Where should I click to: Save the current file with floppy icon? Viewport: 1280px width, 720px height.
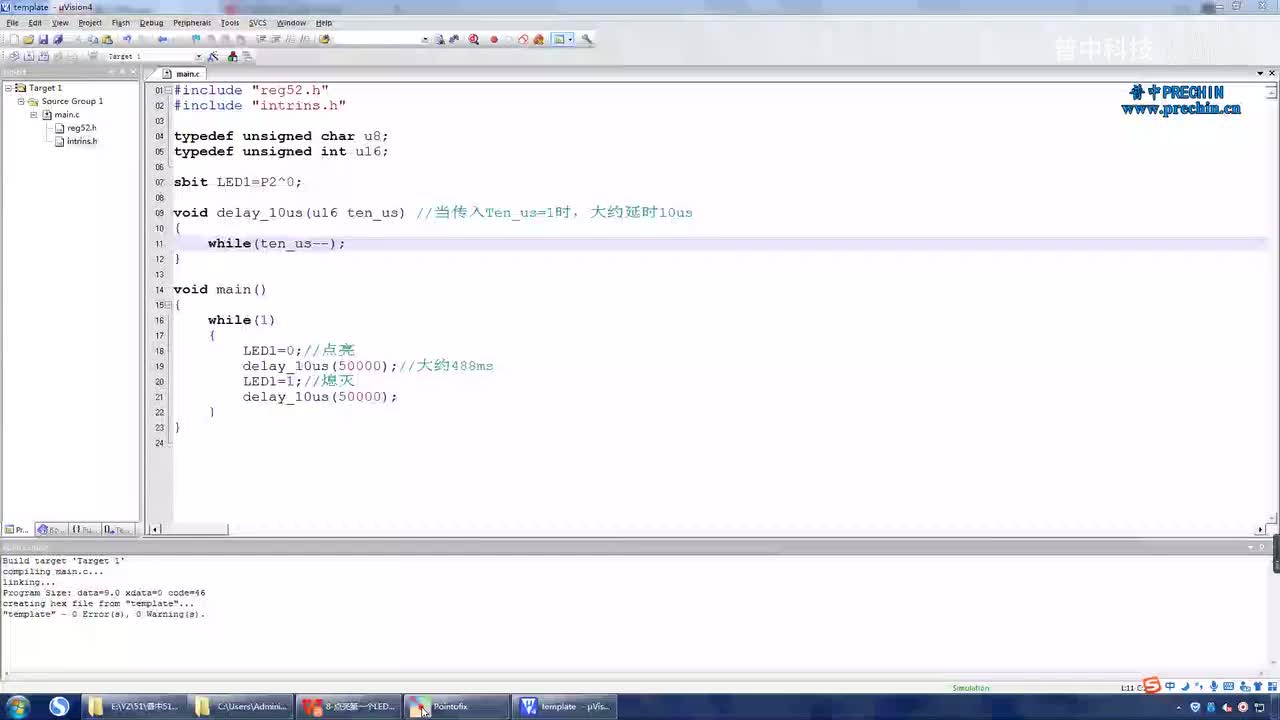[43, 39]
